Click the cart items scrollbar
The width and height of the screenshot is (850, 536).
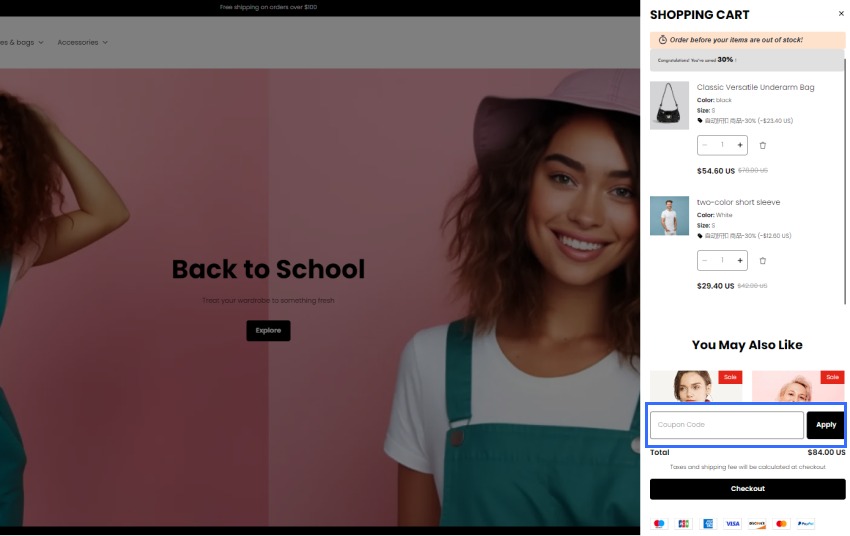[x=845, y=182]
